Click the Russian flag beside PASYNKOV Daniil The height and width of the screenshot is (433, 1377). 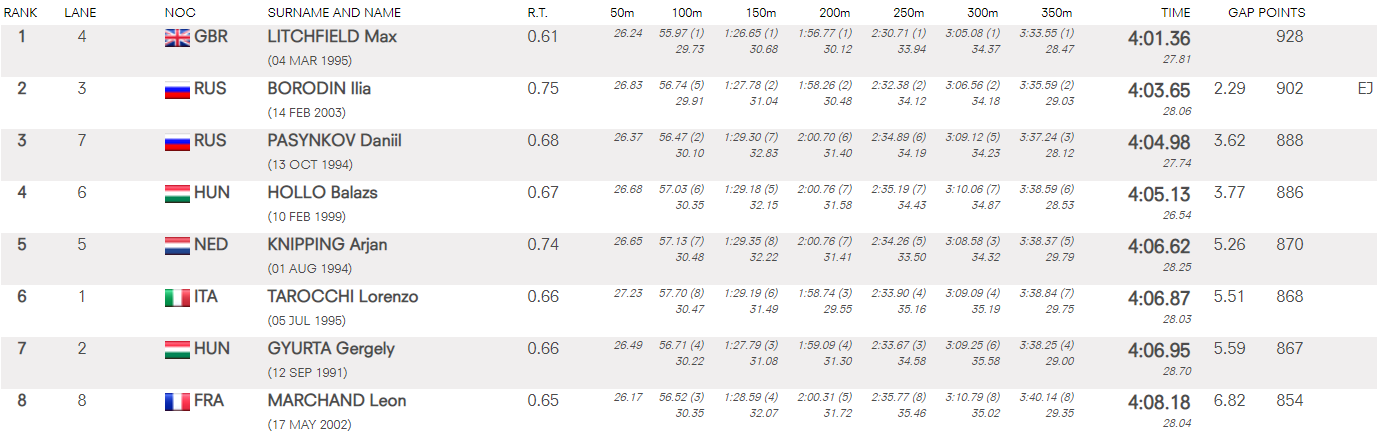(177, 142)
